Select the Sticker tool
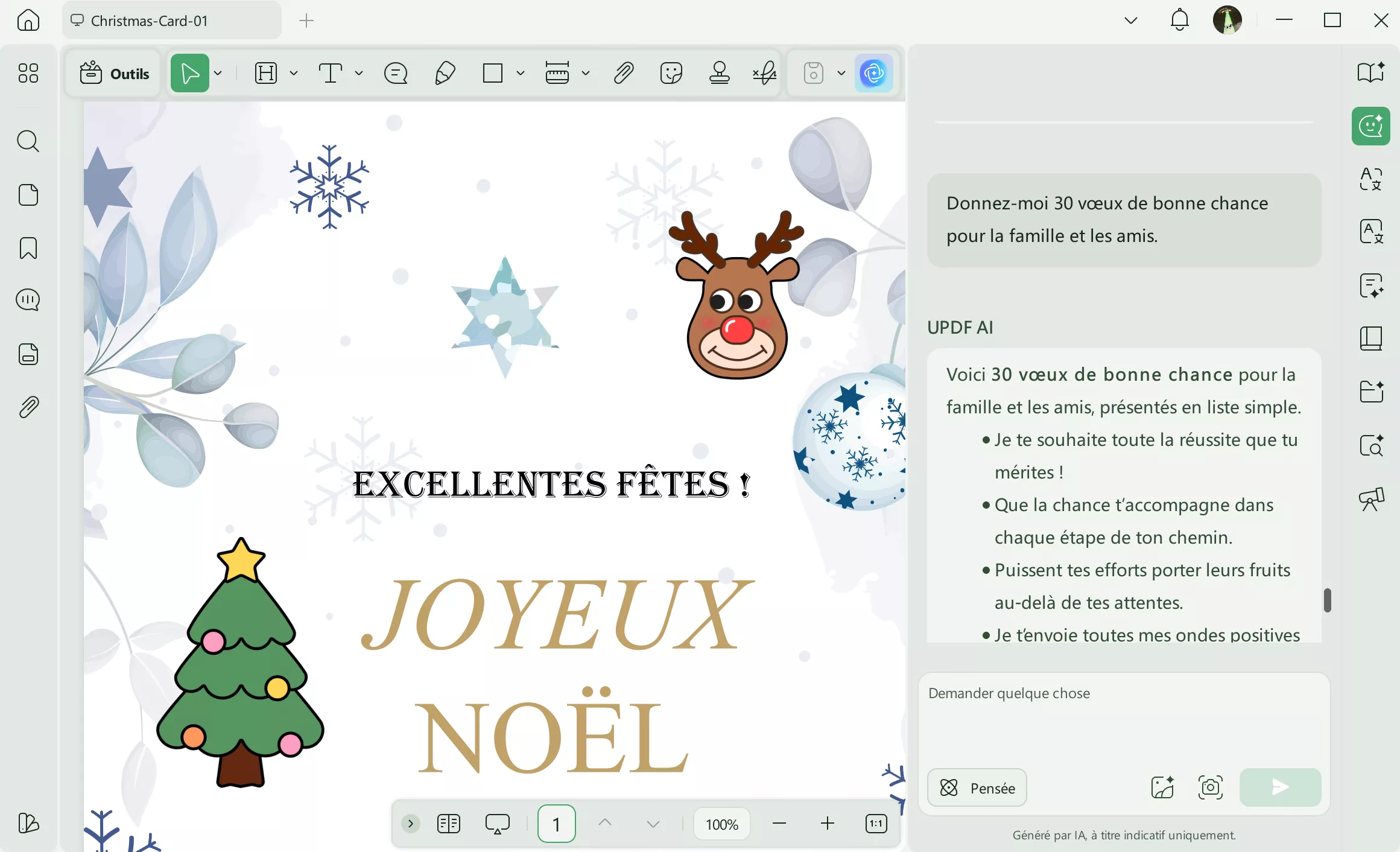The height and width of the screenshot is (852, 1400). click(x=671, y=73)
